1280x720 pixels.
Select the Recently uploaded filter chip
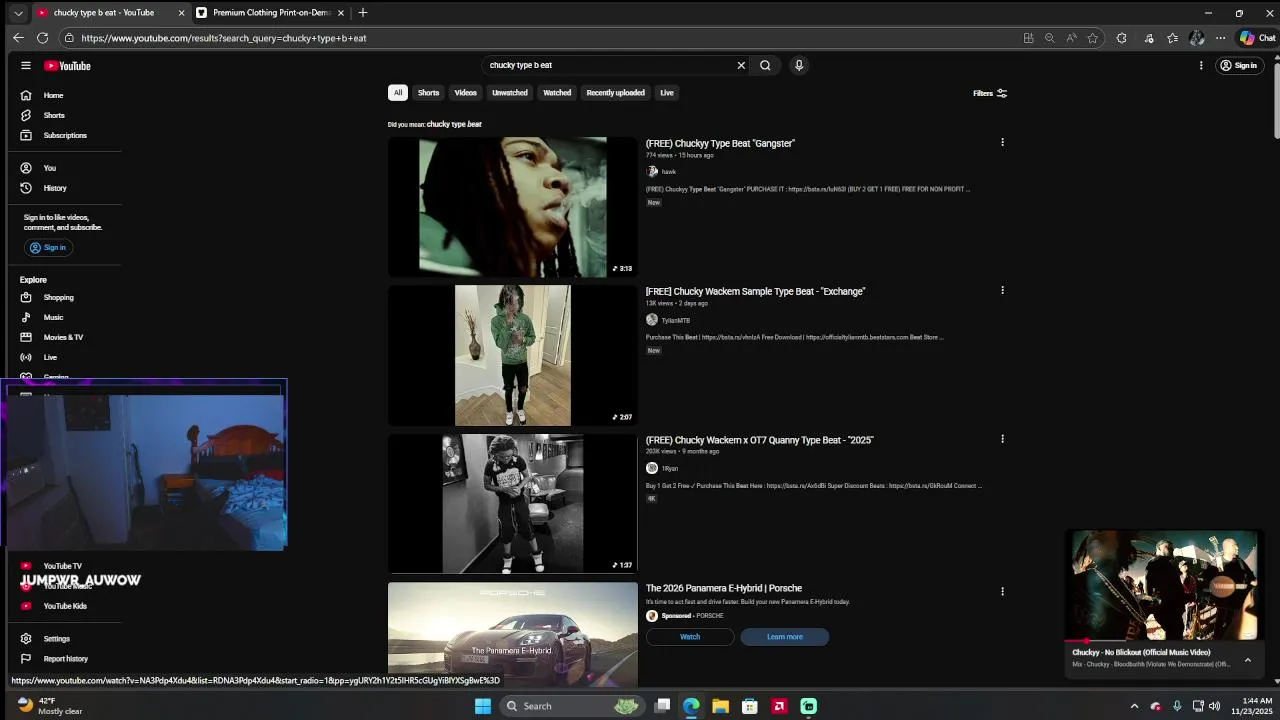616,93
